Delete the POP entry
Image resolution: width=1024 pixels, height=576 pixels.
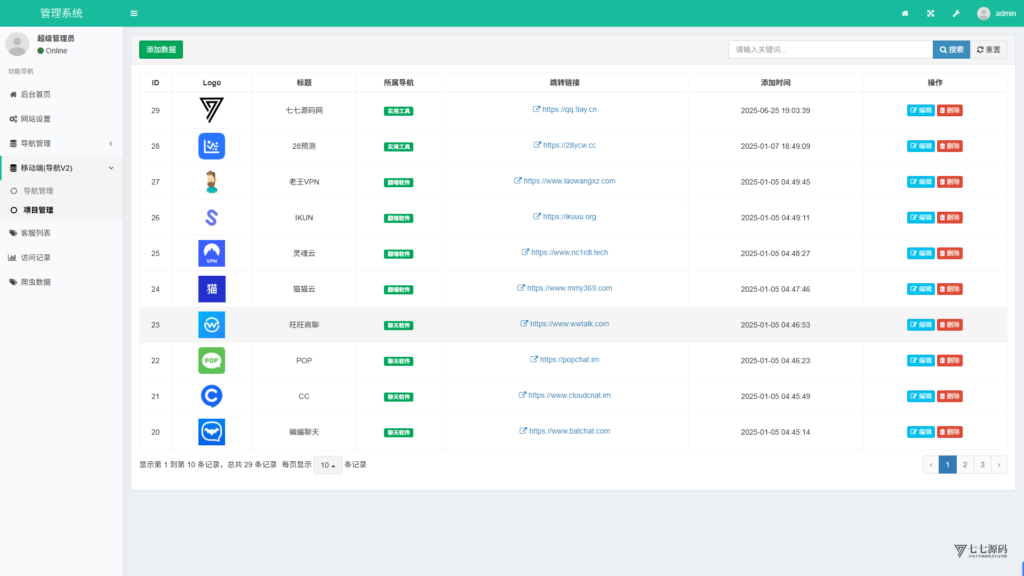coord(950,360)
